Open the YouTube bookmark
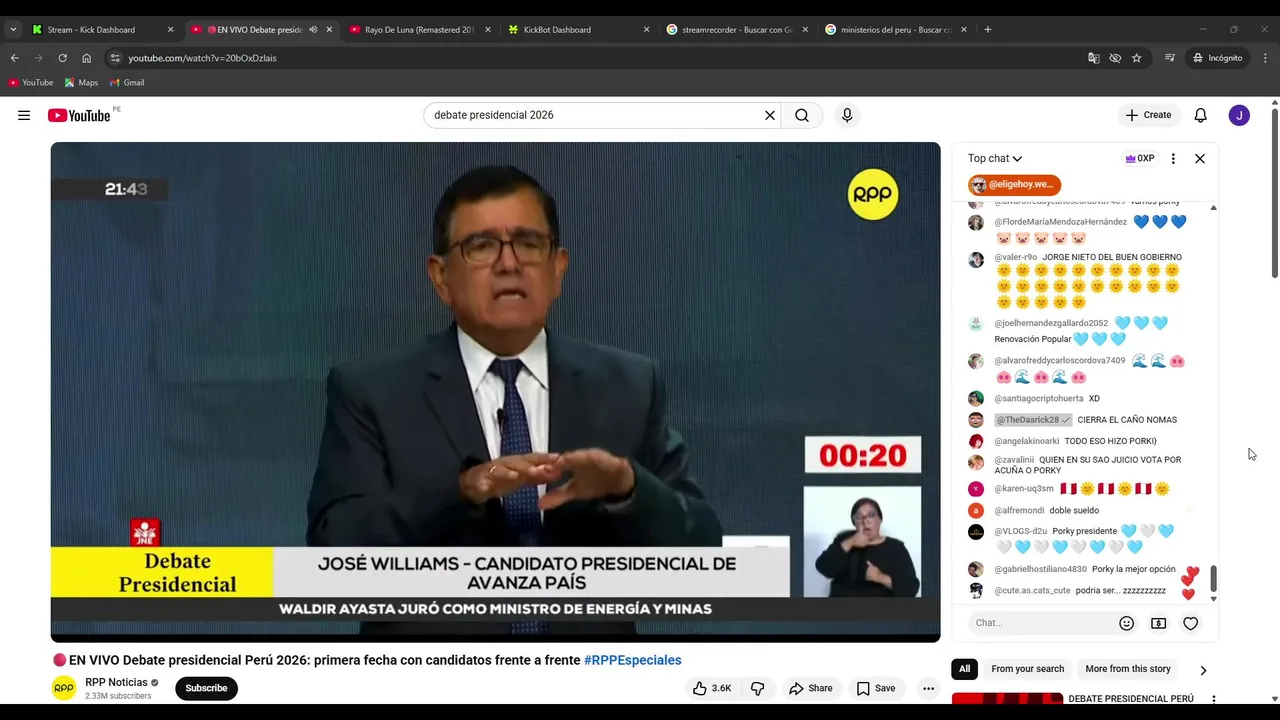 point(31,83)
